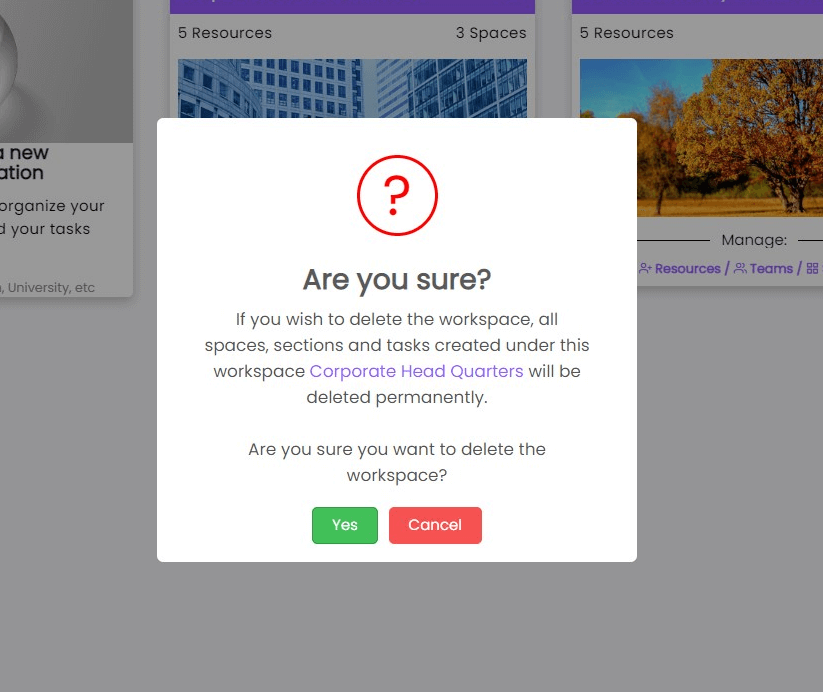The width and height of the screenshot is (823, 692).
Task: Click "3 Spaces" on the middle card
Action: 490,33
